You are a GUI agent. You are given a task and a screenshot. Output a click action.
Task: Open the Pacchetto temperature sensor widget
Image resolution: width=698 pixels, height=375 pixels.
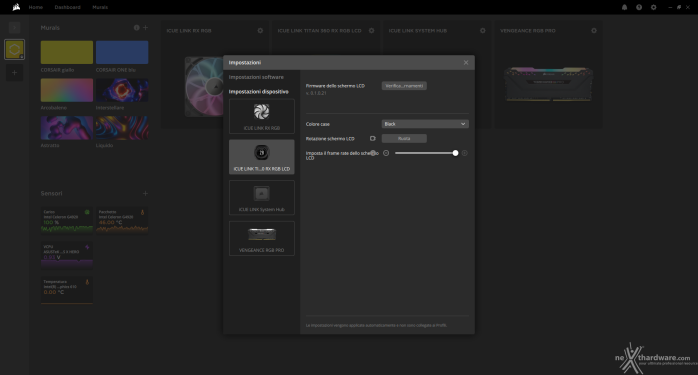click(x=122, y=220)
